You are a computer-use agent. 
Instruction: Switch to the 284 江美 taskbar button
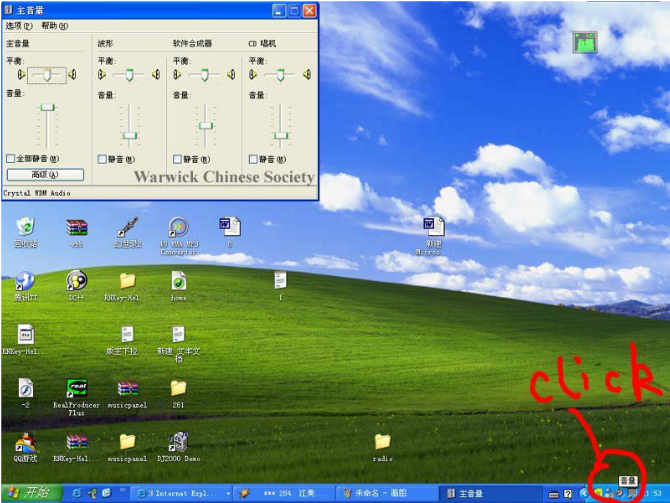point(285,493)
